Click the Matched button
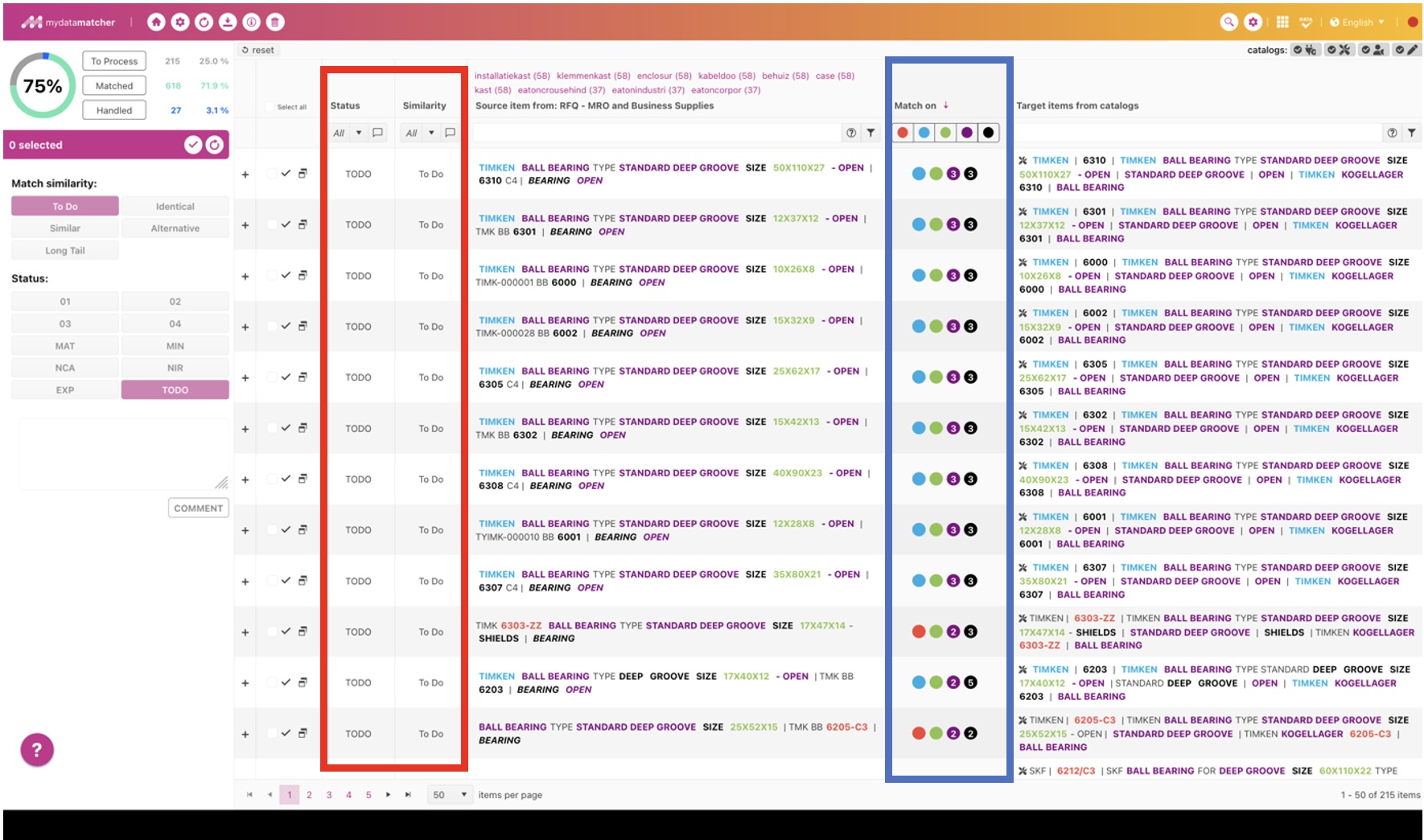This screenshot has height=840, width=1424. [x=114, y=86]
